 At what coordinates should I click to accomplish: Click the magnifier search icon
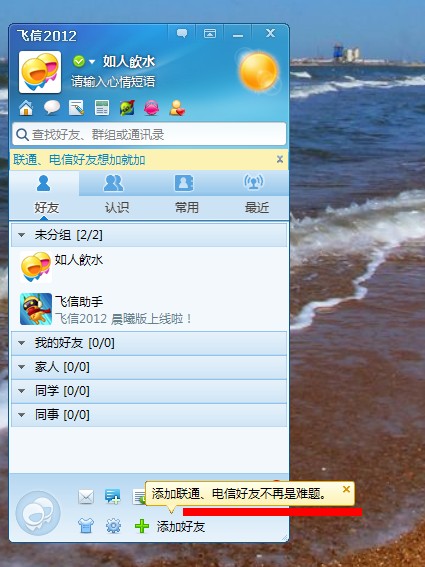(22, 135)
